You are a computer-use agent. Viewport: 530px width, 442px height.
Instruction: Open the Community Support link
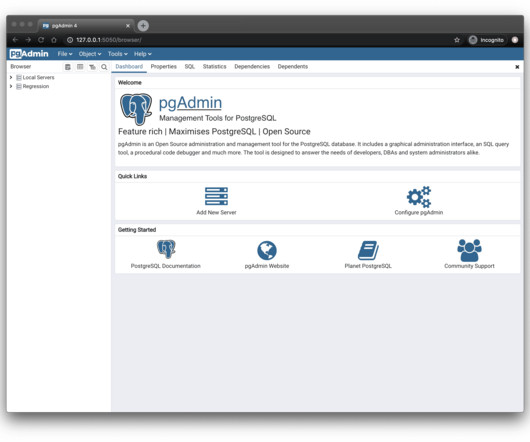coord(469,266)
